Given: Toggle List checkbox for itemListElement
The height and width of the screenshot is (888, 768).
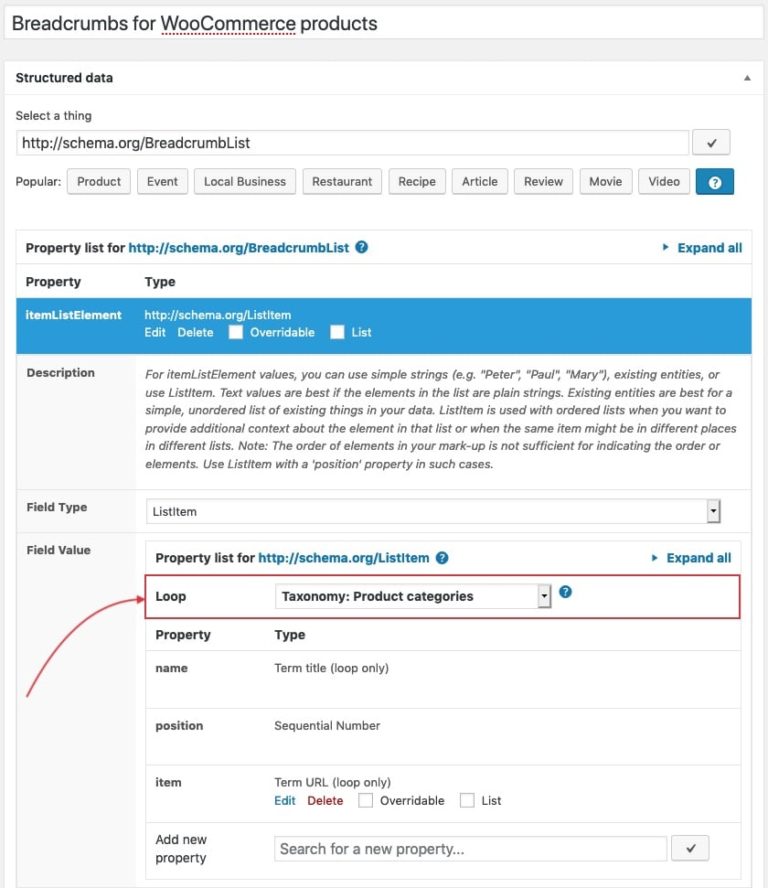Looking at the screenshot, I should (x=337, y=332).
